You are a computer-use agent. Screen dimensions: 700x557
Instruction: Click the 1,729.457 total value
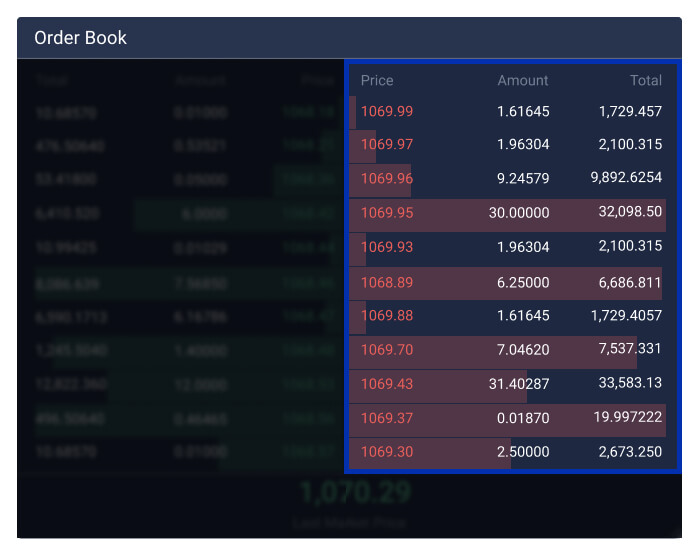point(630,111)
